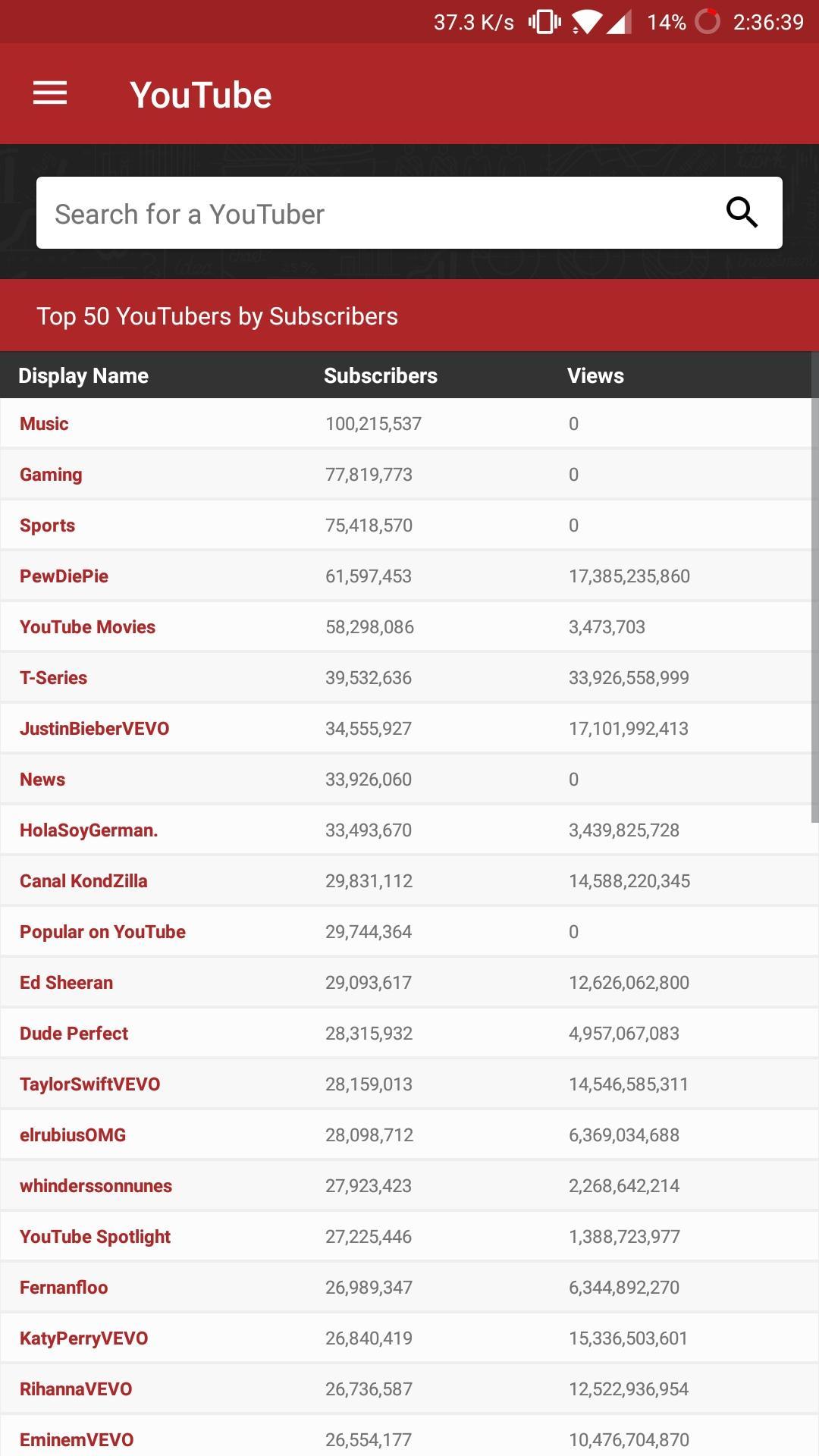
Task: Tap the cellular signal icon in status bar
Action: (x=619, y=22)
